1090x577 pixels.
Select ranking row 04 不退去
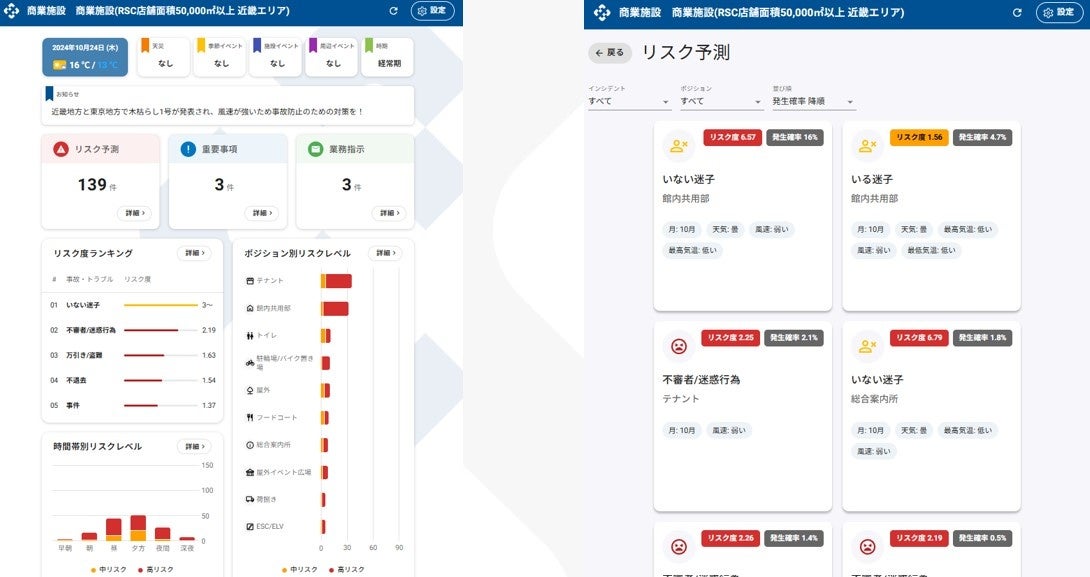[132, 380]
